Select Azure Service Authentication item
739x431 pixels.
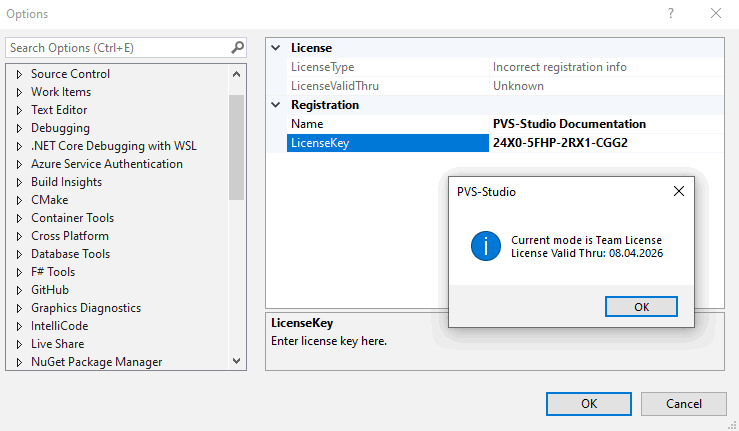(107, 164)
